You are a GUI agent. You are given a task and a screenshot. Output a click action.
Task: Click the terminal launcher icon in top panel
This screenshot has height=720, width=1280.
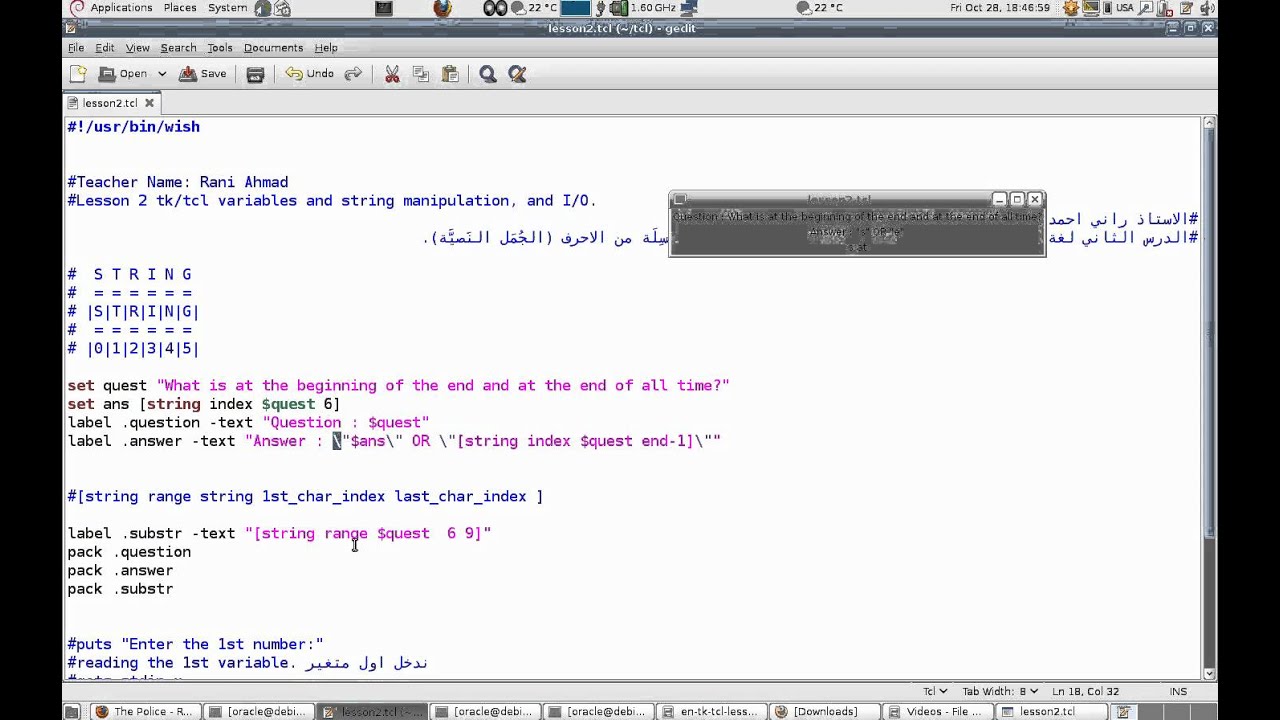click(384, 8)
